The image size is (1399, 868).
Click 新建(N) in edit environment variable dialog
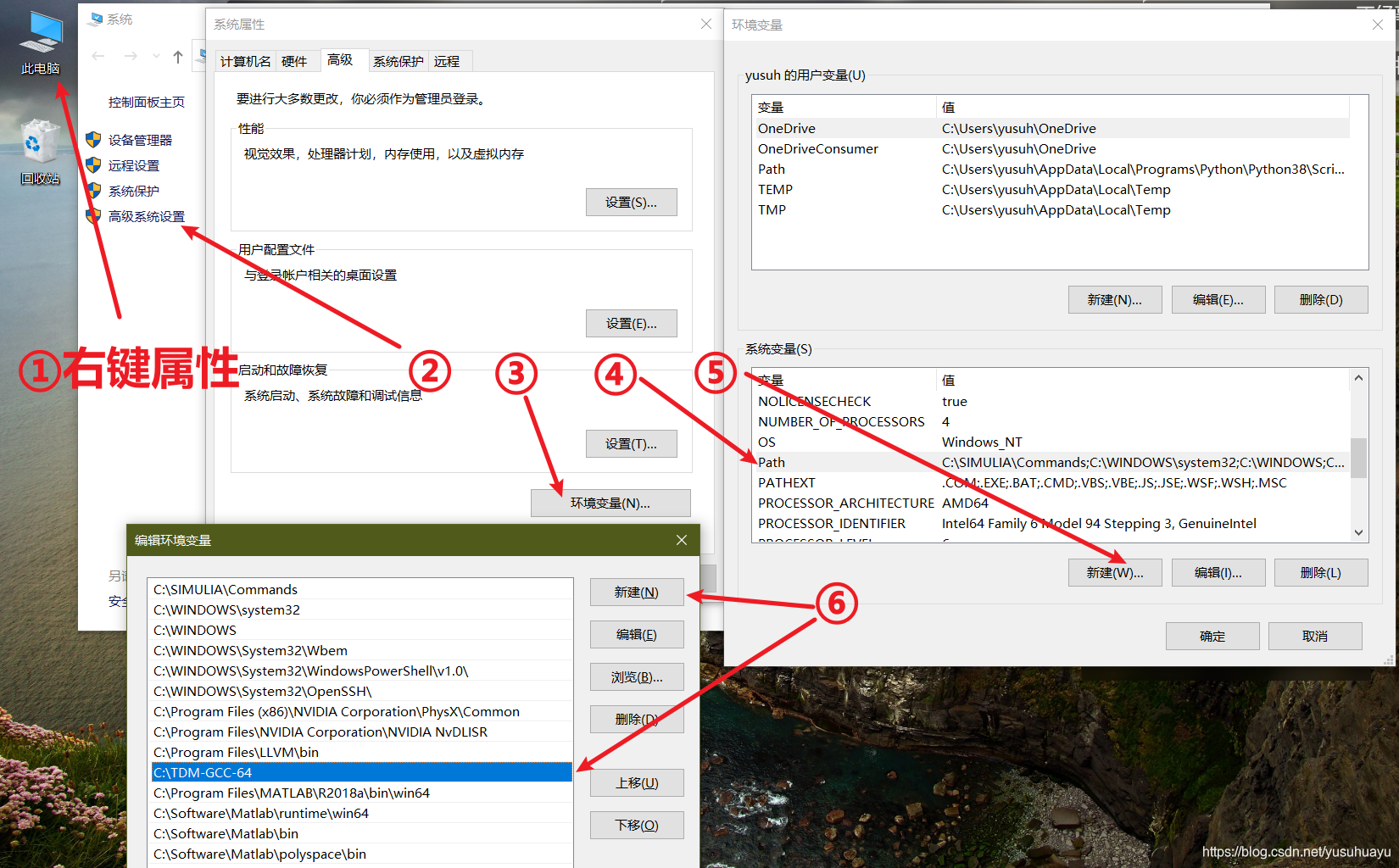(x=636, y=593)
